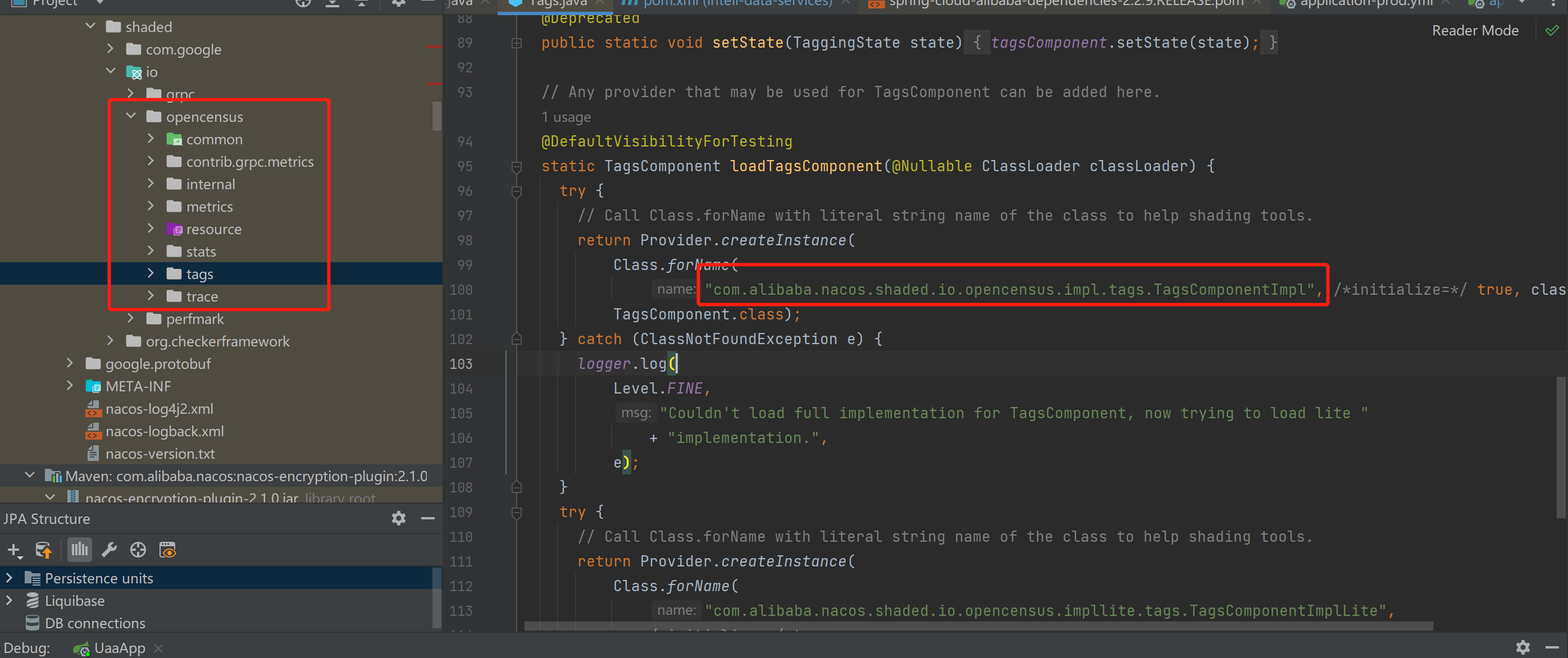Toggle Liquibase section in JPA Structure
The image size is (1568, 658).
click(x=8, y=600)
